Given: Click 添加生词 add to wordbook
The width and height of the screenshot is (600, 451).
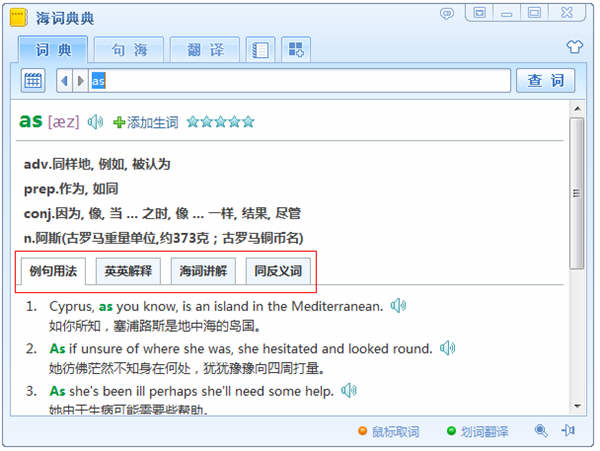Looking at the screenshot, I should click(146, 122).
